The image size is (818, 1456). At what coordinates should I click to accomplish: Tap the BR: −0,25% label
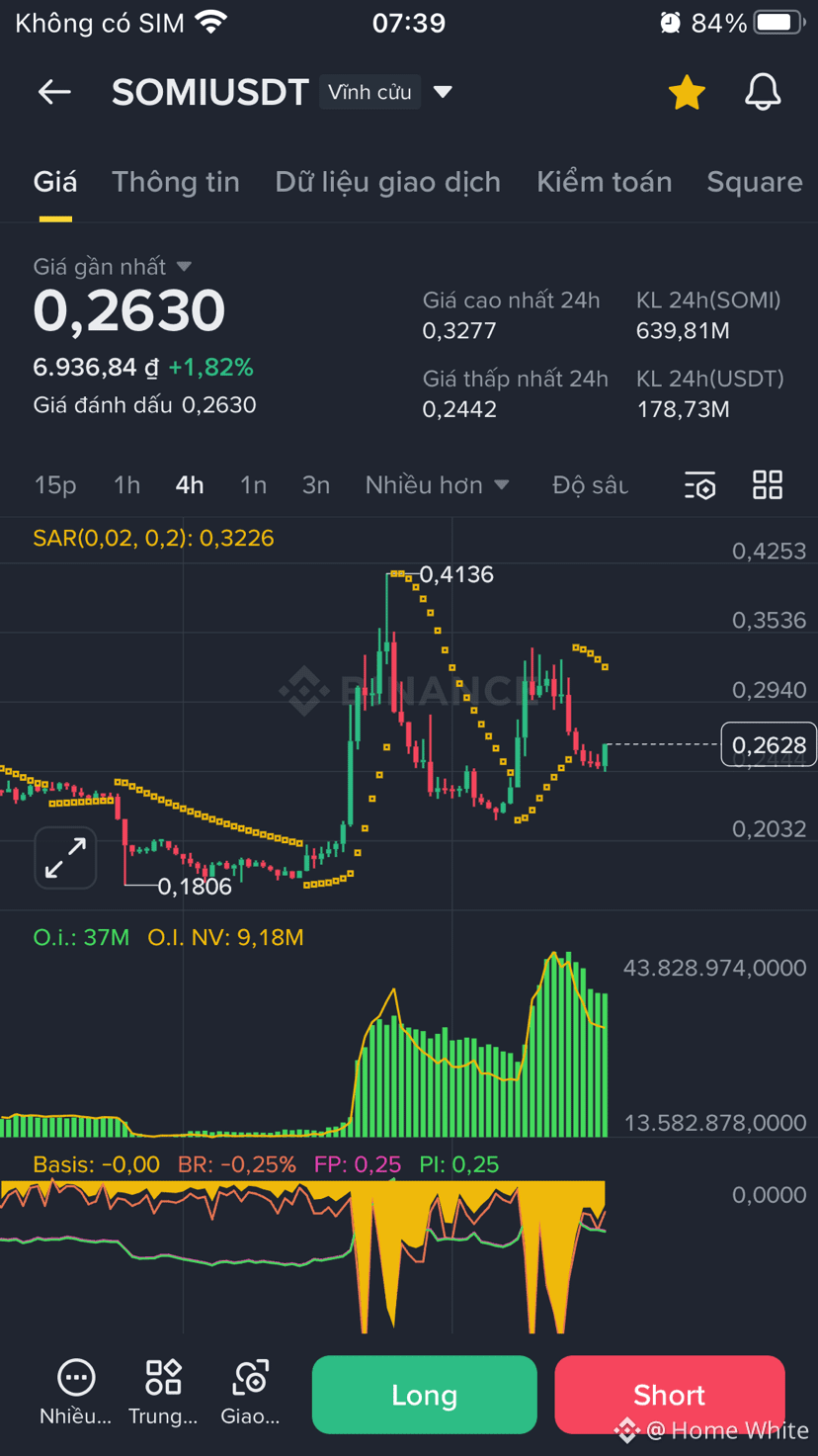pos(236,1164)
